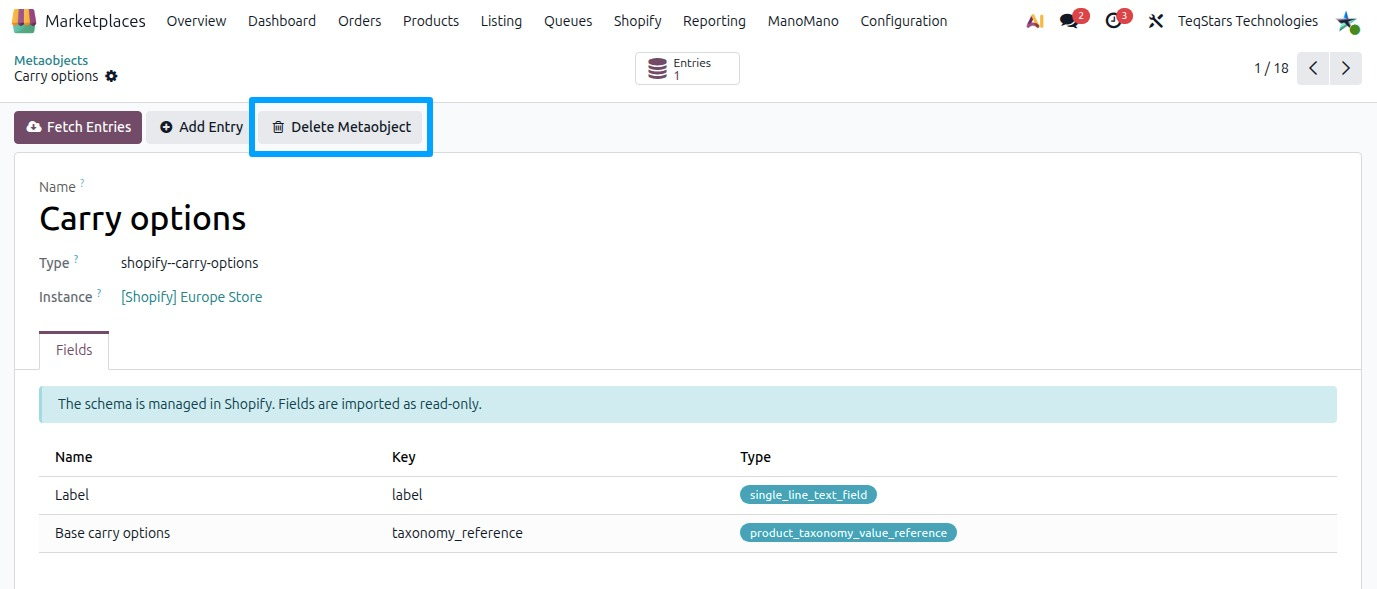Screen dimensions: 1377x589
Task: Open the Configuration menu
Action: 904,21
